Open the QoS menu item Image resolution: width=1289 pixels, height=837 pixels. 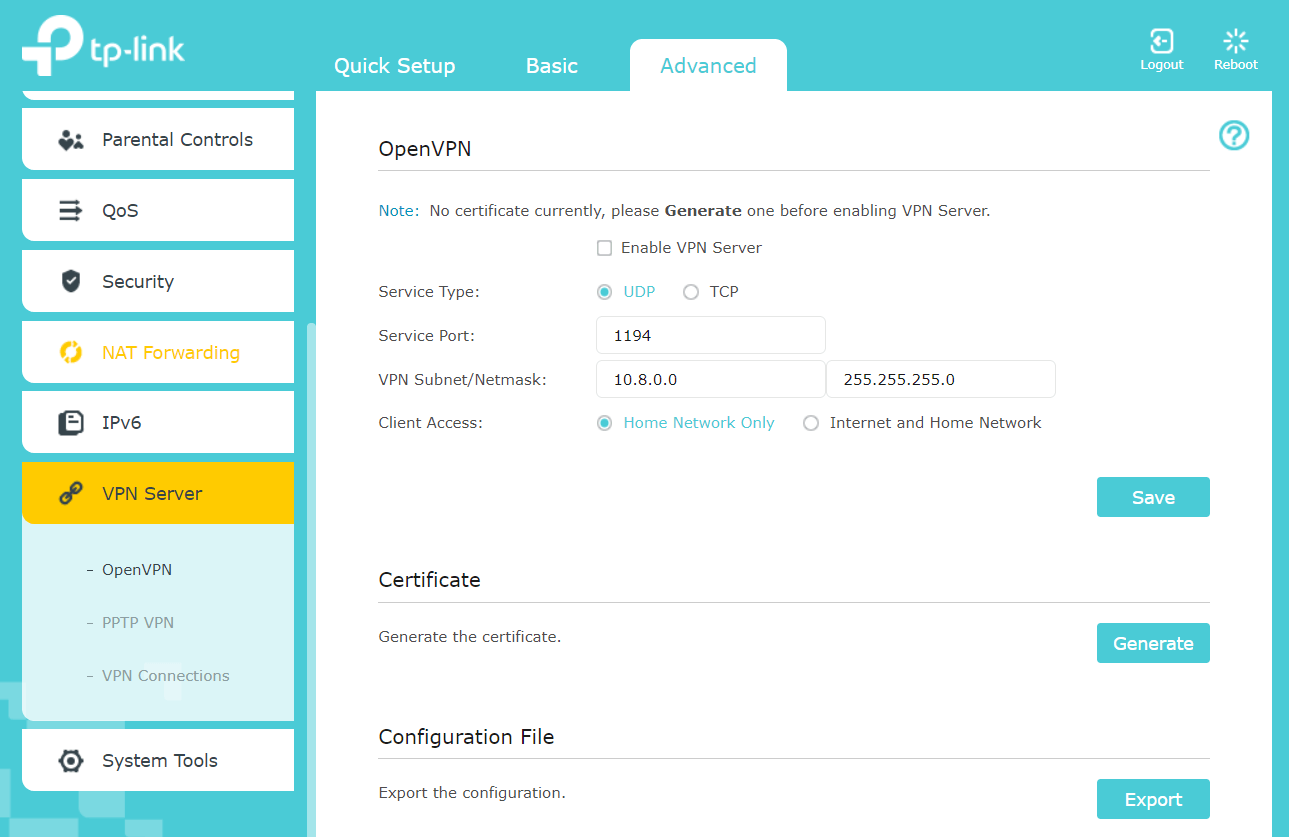[x=158, y=211]
